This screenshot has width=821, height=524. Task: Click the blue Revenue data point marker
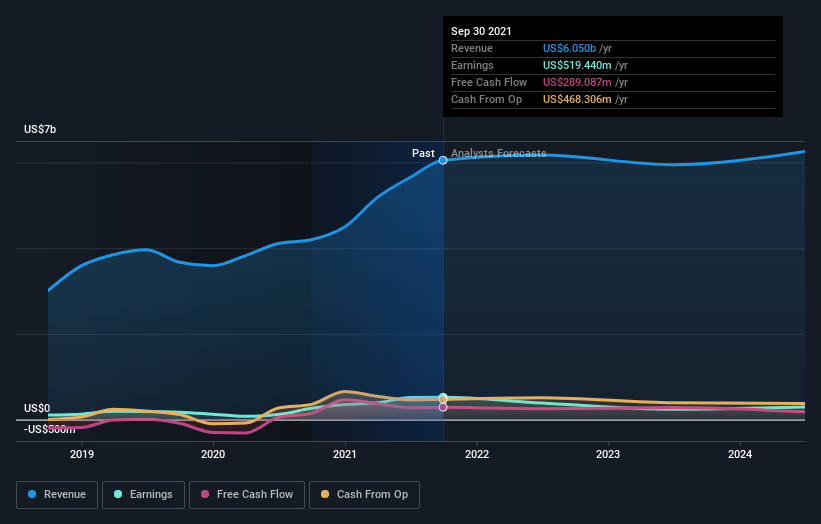coord(443,160)
